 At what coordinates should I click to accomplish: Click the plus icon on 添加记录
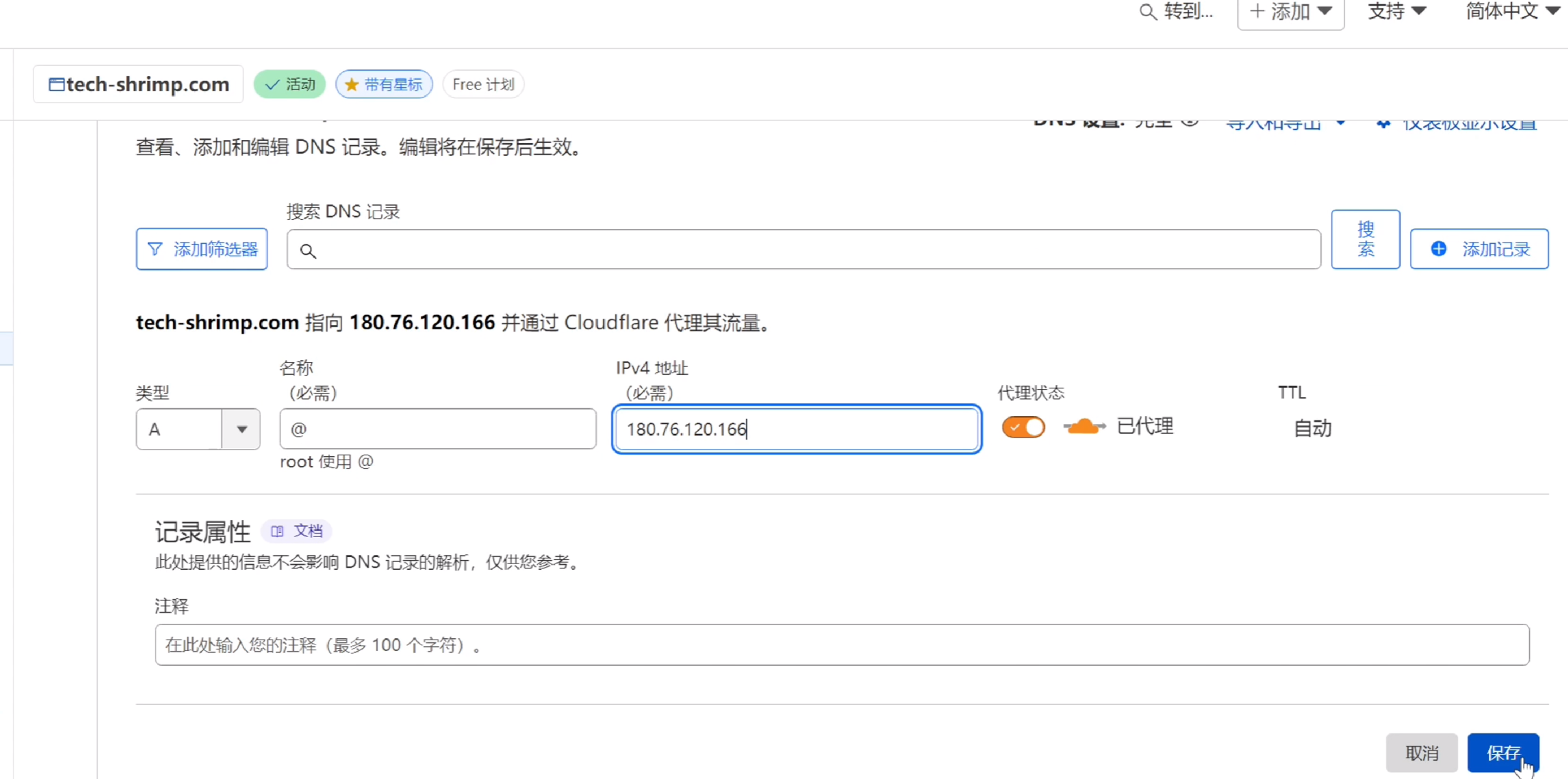(1439, 249)
